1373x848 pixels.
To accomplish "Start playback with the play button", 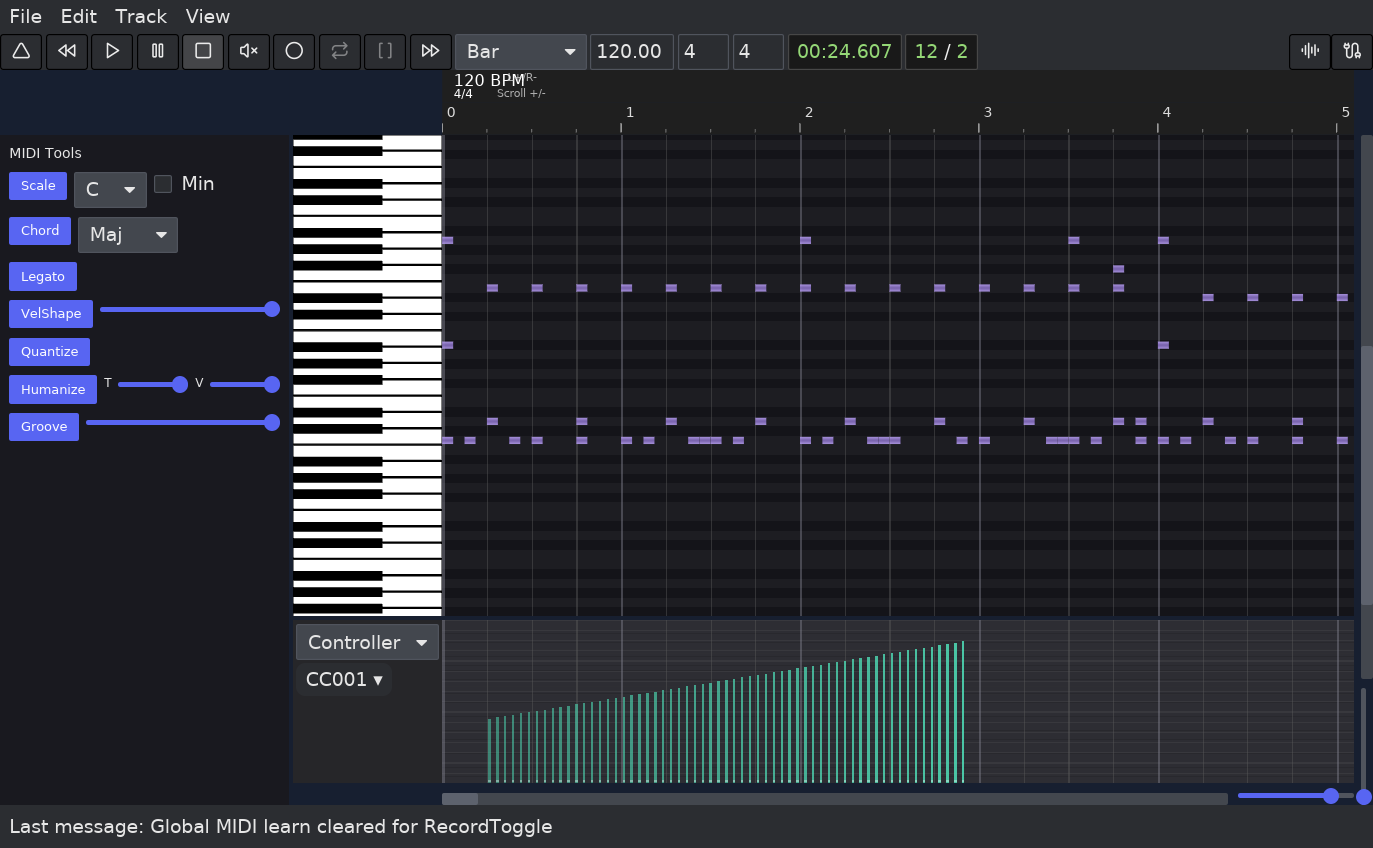I will 112,51.
